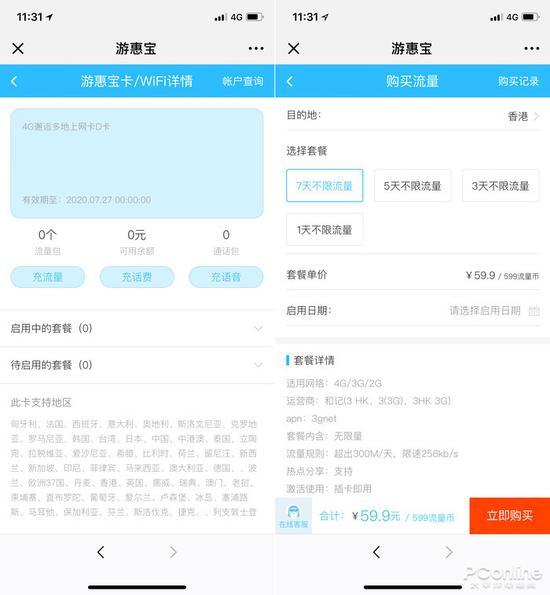Go back using the arrow in 购买流量 header

pyautogui.click(x=290, y=81)
